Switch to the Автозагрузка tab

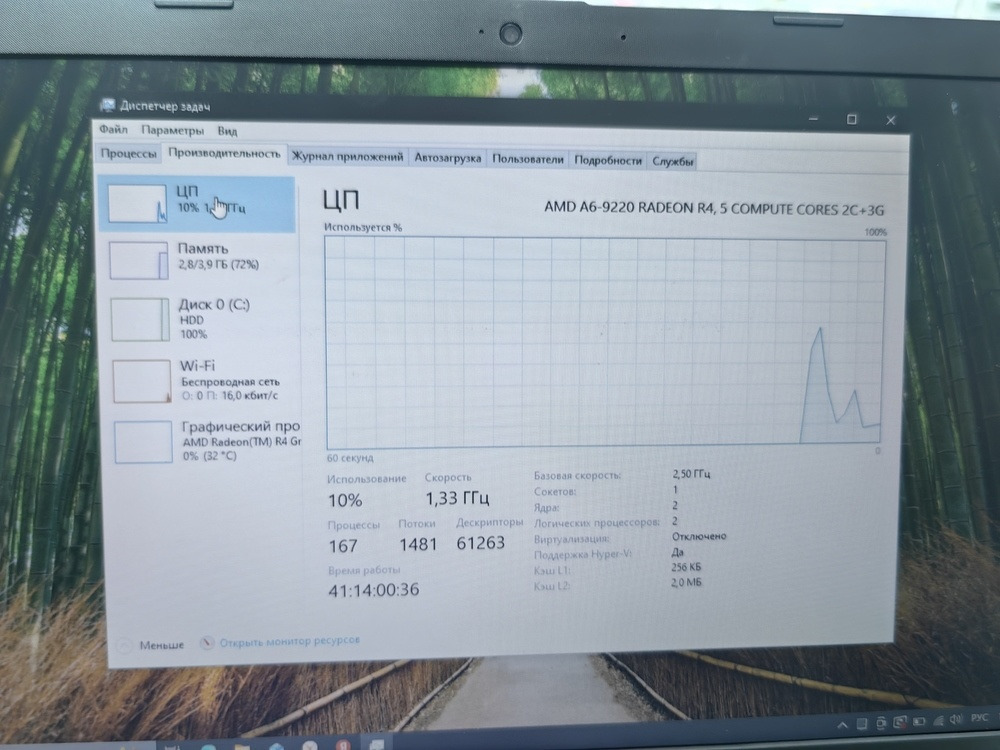tap(446, 157)
